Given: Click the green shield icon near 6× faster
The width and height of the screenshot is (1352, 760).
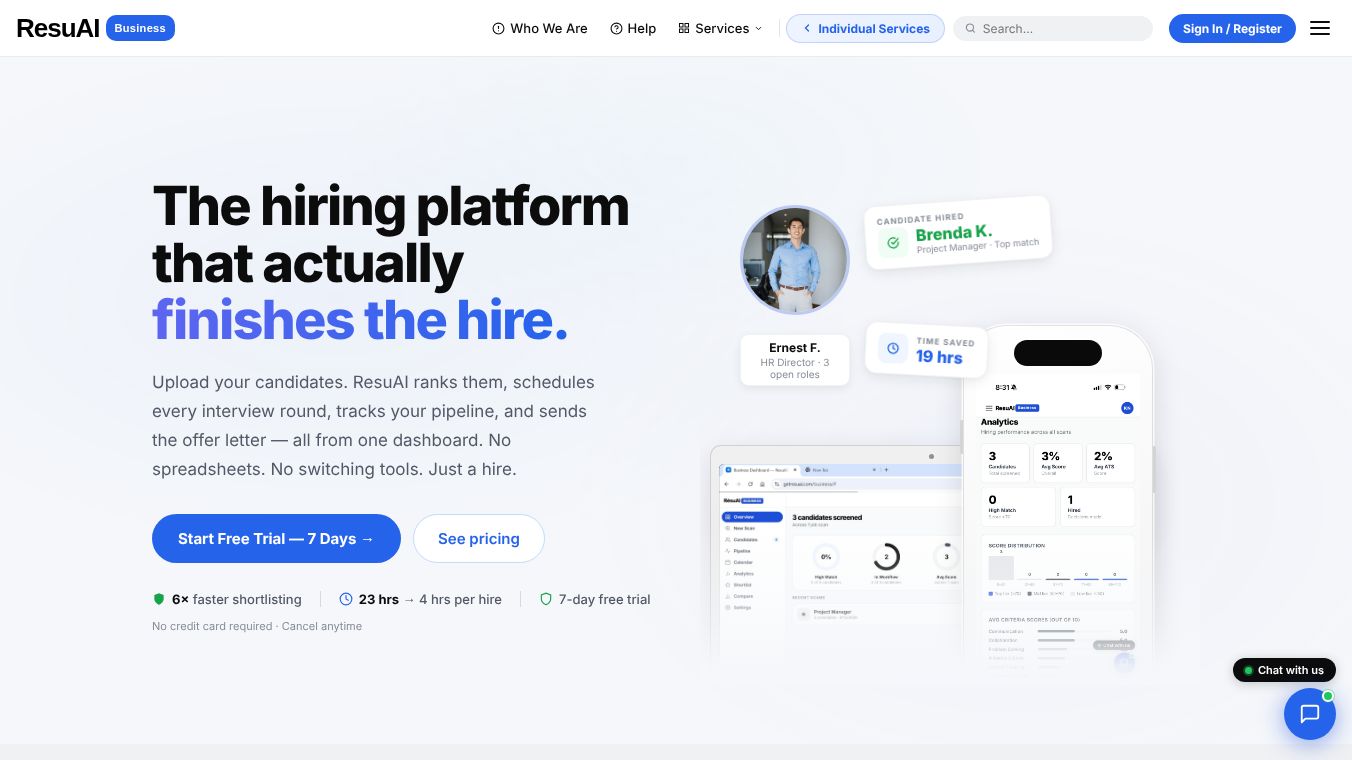Looking at the screenshot, I should pos(158,599).
